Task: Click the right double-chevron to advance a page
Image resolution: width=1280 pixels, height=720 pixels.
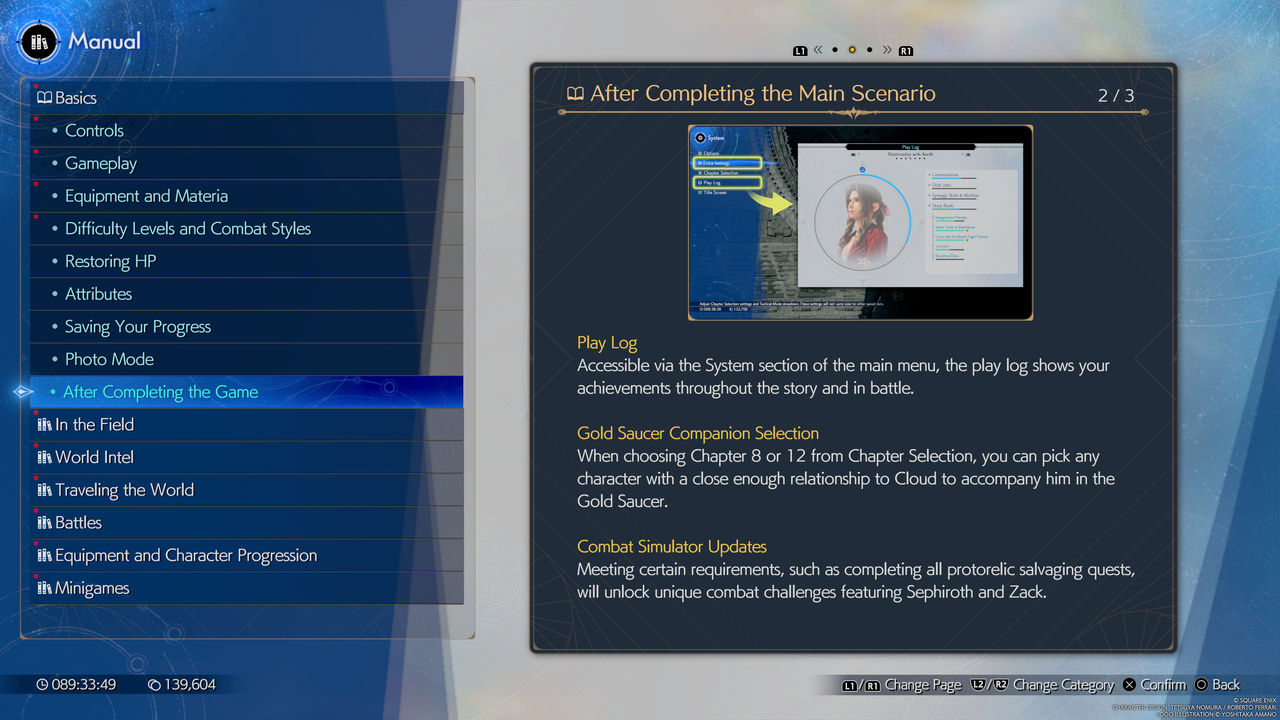Action: click(x=885, y=49)
